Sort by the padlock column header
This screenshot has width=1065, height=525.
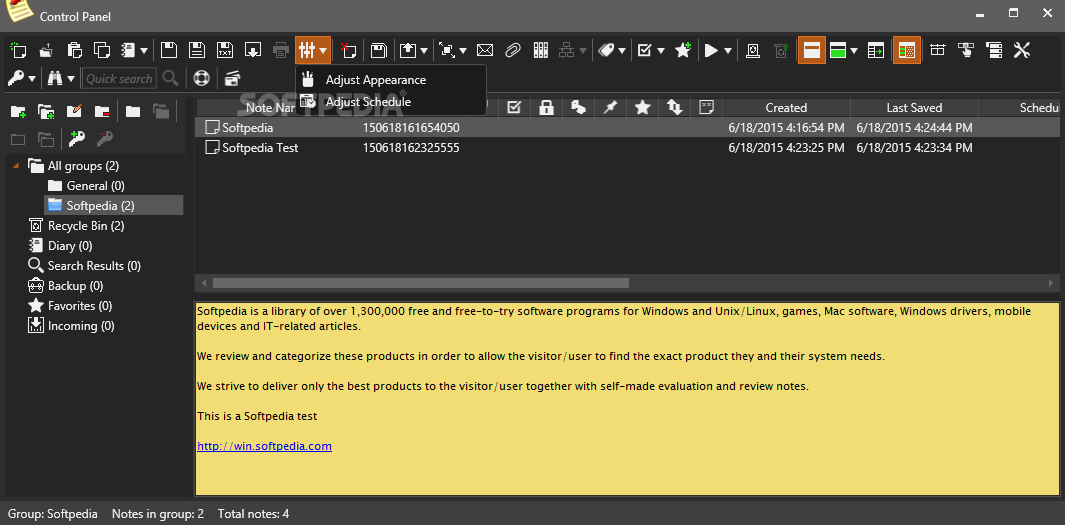[x=546, y=107]
